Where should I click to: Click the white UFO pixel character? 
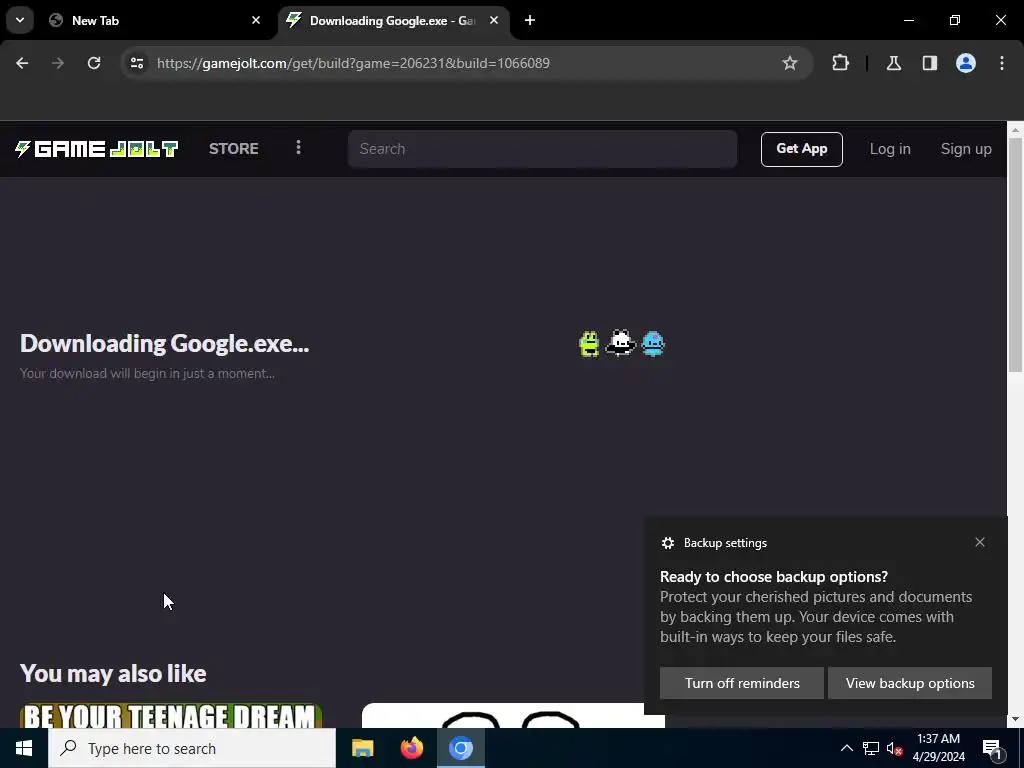point(620,343)
